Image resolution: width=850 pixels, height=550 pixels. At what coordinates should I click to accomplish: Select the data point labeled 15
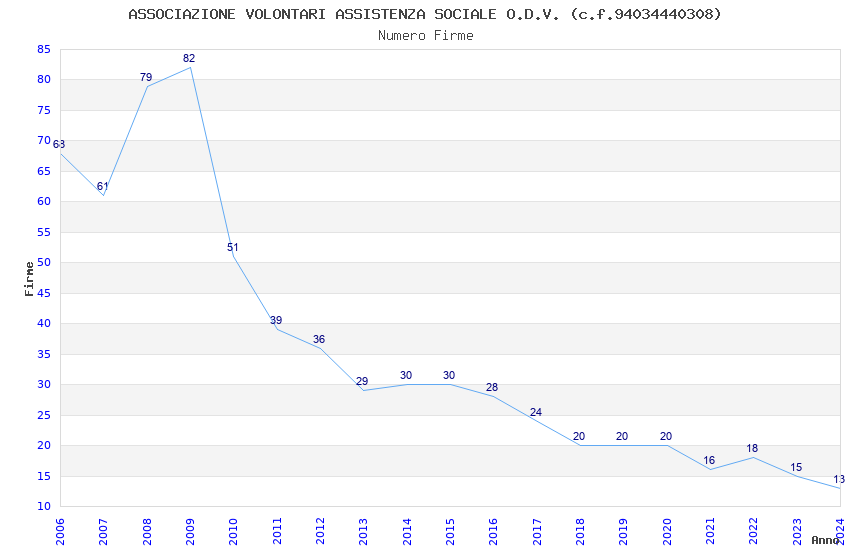pyautogui.click(x=796, y=467)
